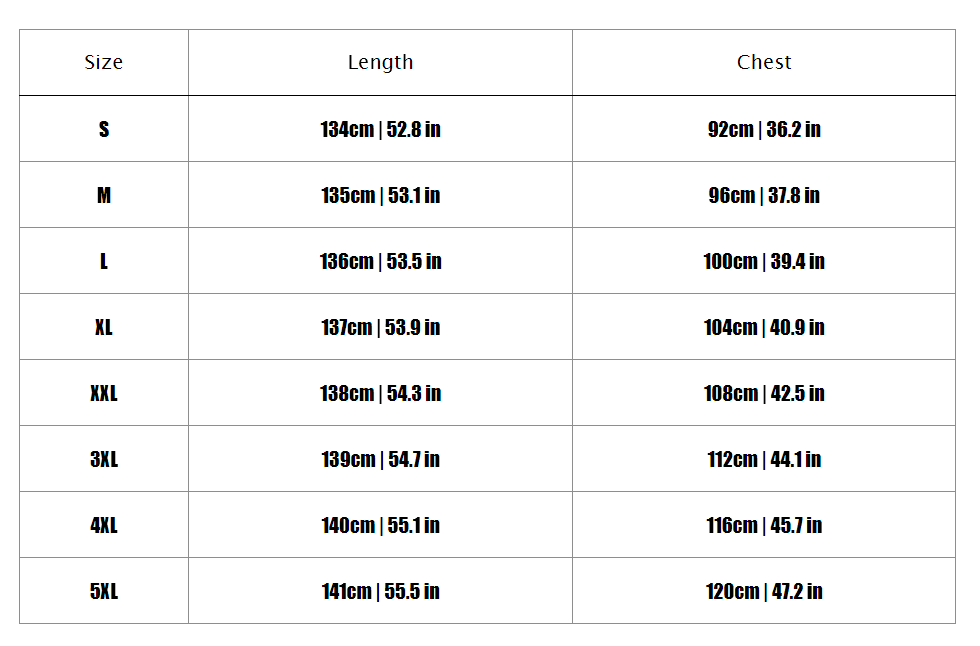Viewport: 980px width, 646px height.
Task: Select the S size cell
Action: click(x=104, y=129)
